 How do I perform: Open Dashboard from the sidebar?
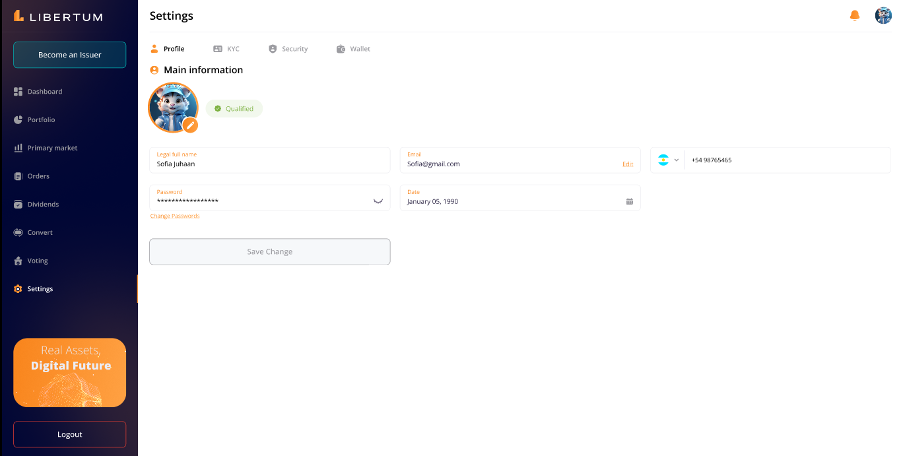tap(44, 92)
